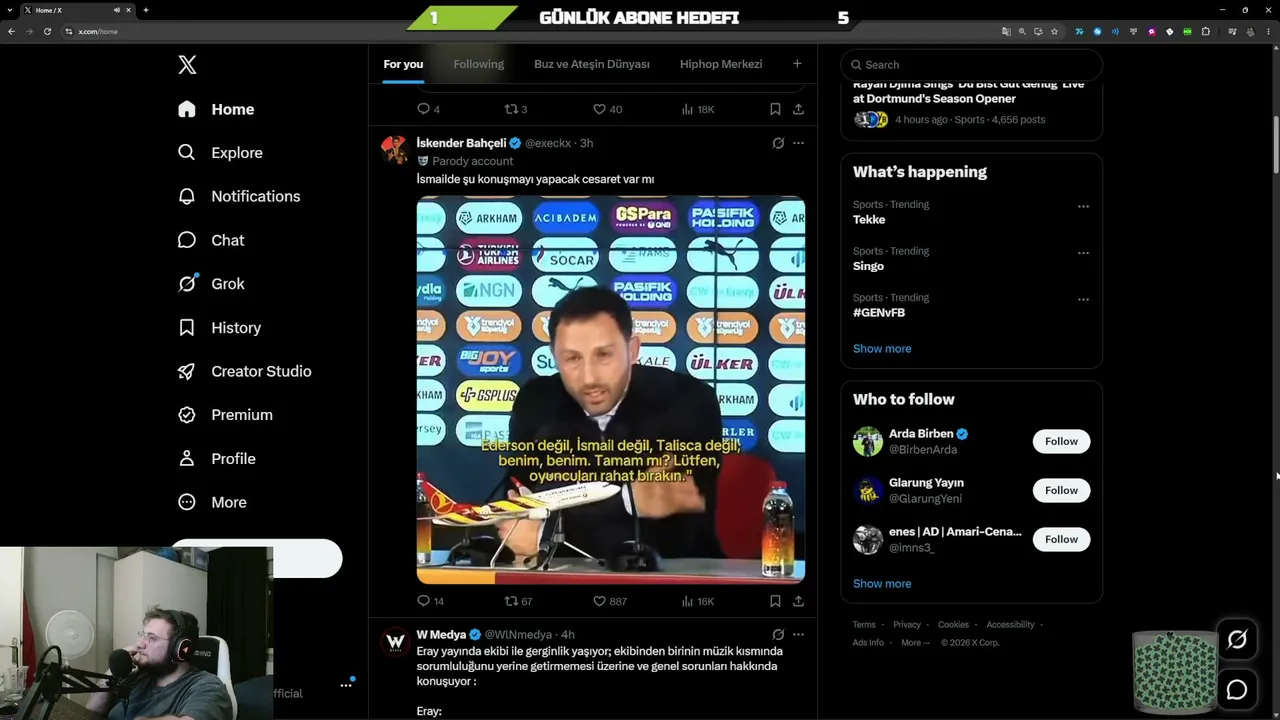Viewport: 1280px width, 720px height.
Task: Open the browser three-dot menu
Action: pyautogui.click(x=1269, y=31)
